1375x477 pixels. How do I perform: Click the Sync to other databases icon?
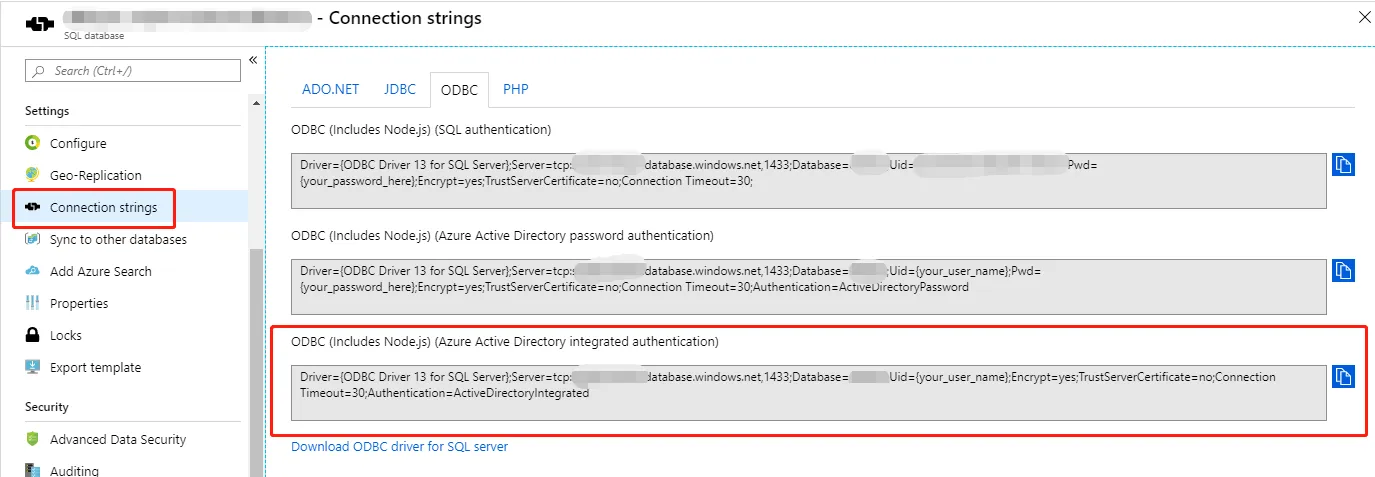(33, 239)
